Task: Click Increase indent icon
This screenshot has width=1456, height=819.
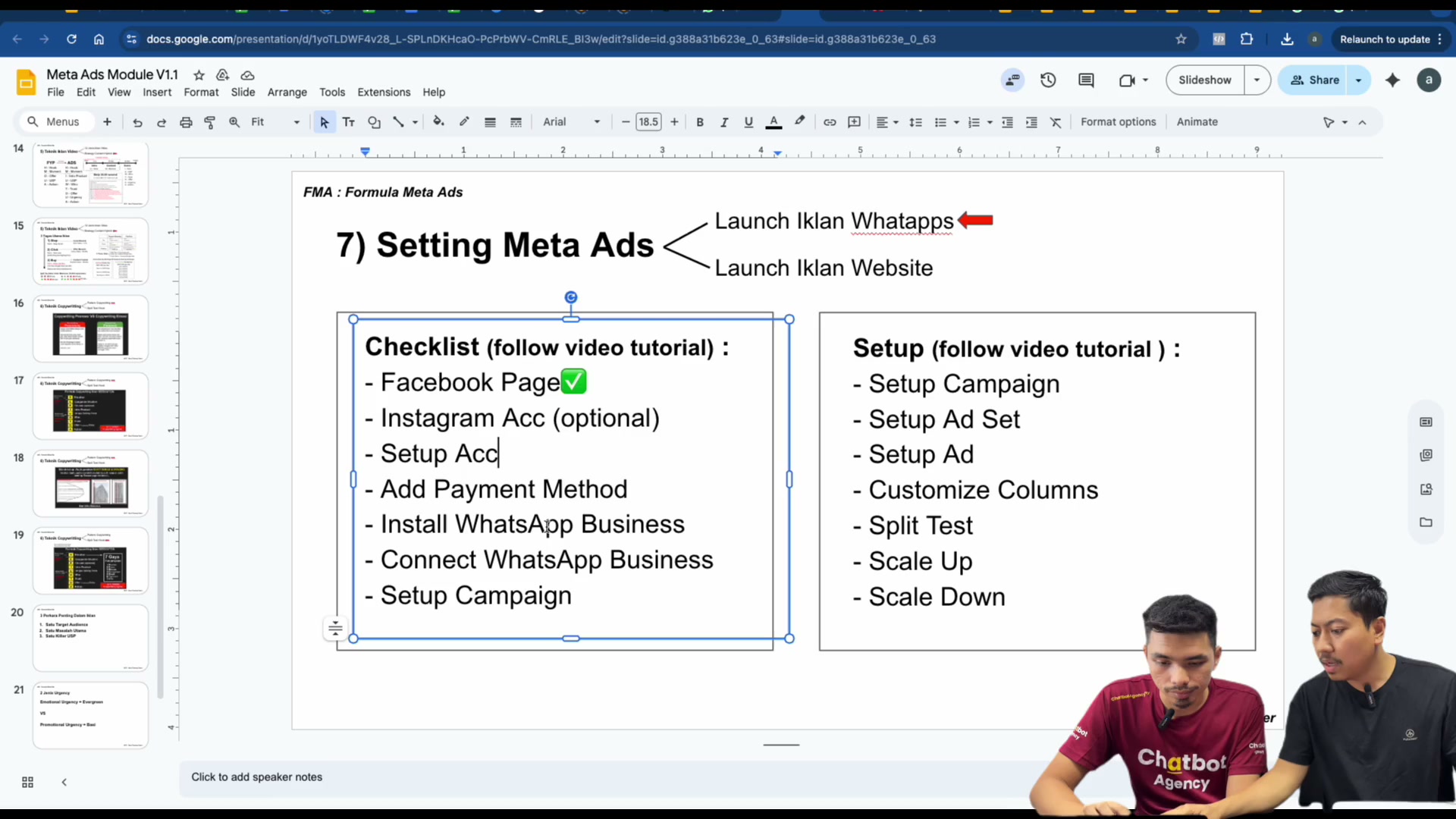Action: [1031, 122]
